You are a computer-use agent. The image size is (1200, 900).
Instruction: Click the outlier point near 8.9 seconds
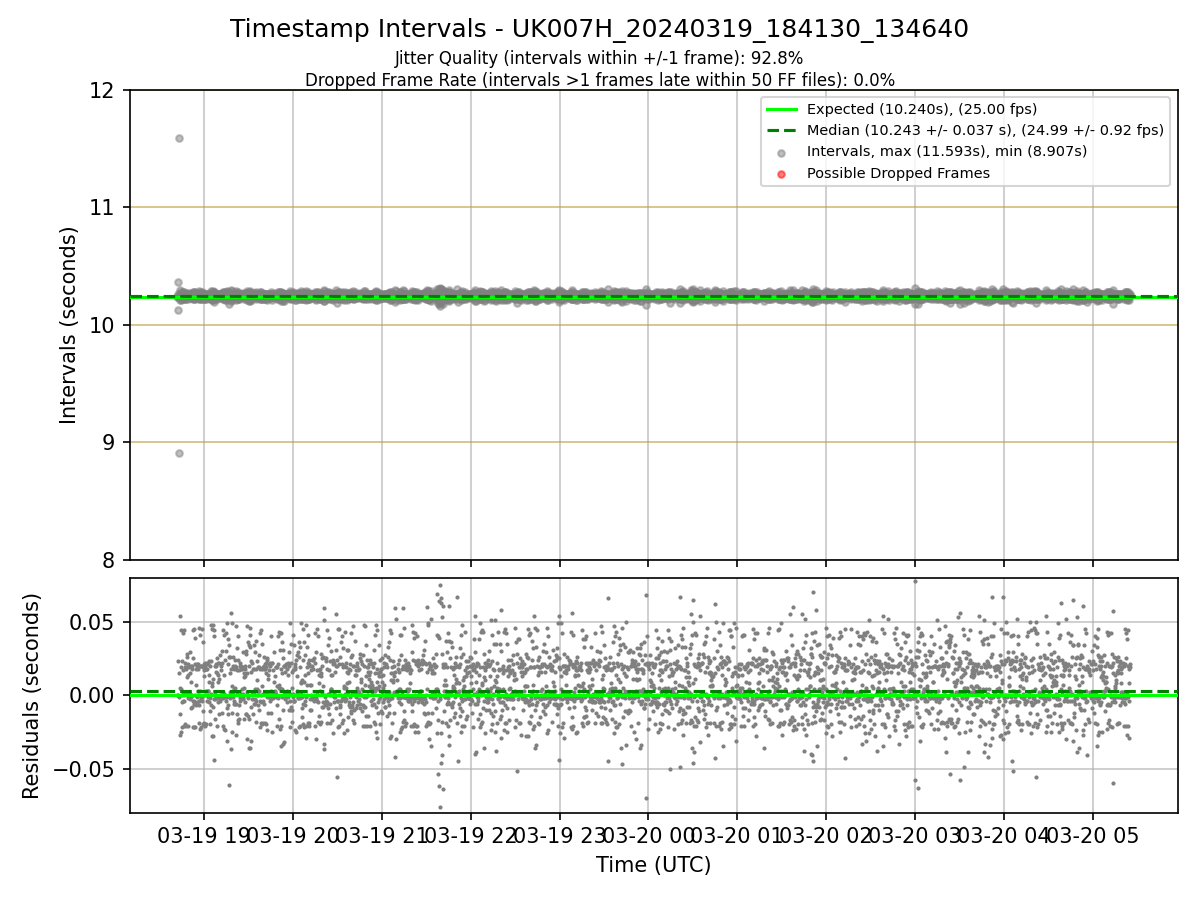179,453
